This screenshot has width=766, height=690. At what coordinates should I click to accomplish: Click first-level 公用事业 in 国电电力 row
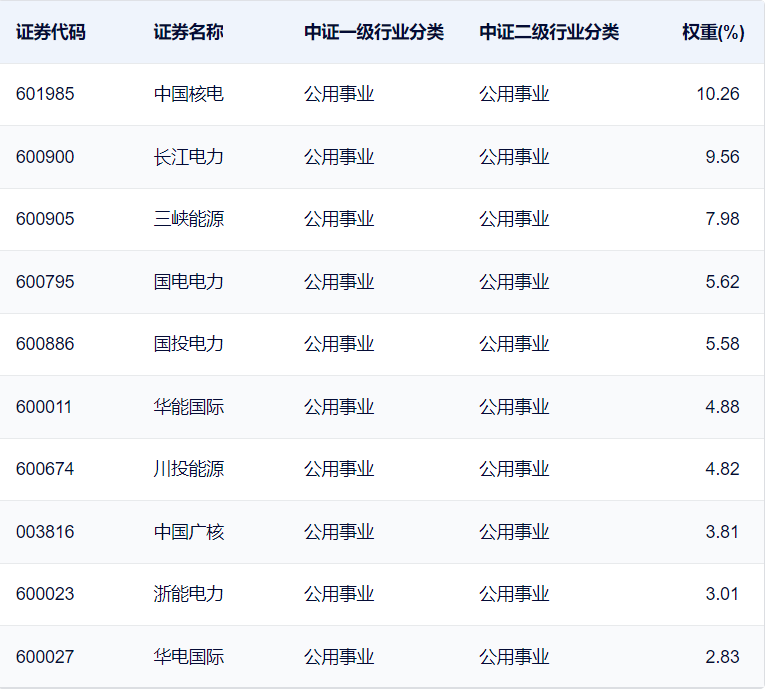(x=339, y=282)
